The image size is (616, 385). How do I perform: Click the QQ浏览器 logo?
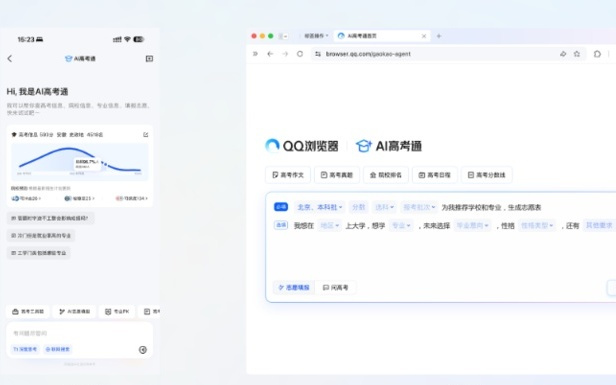[302, 146]
